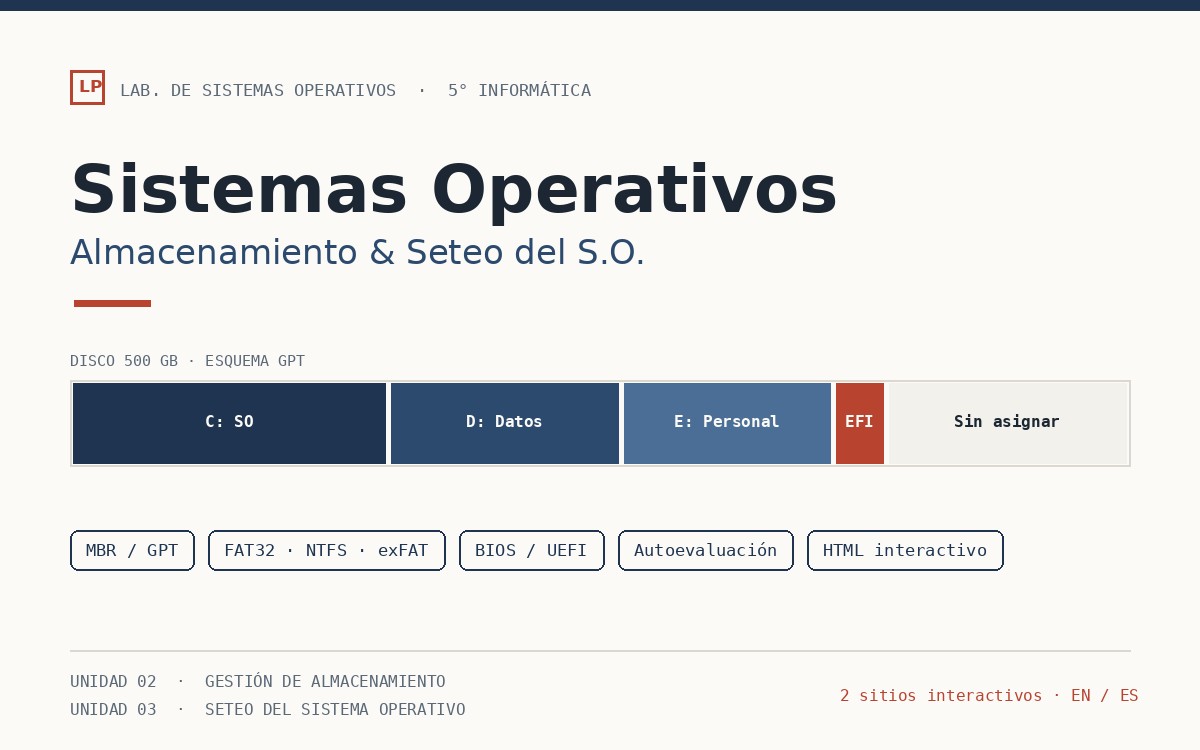Select the D: Datos partition block

pos(505,423)
